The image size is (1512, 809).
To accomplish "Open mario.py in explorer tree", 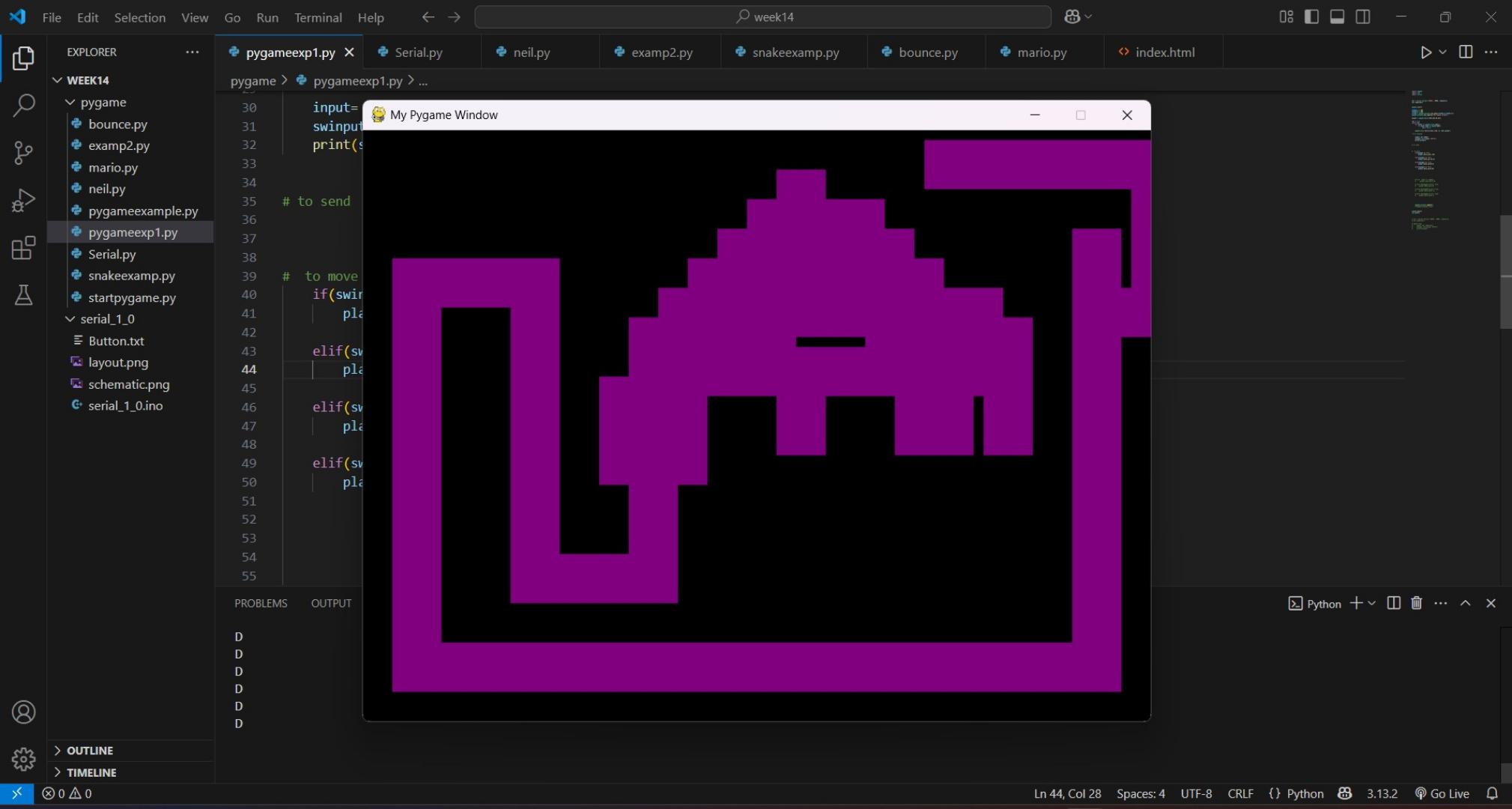I will click(113, 167).
